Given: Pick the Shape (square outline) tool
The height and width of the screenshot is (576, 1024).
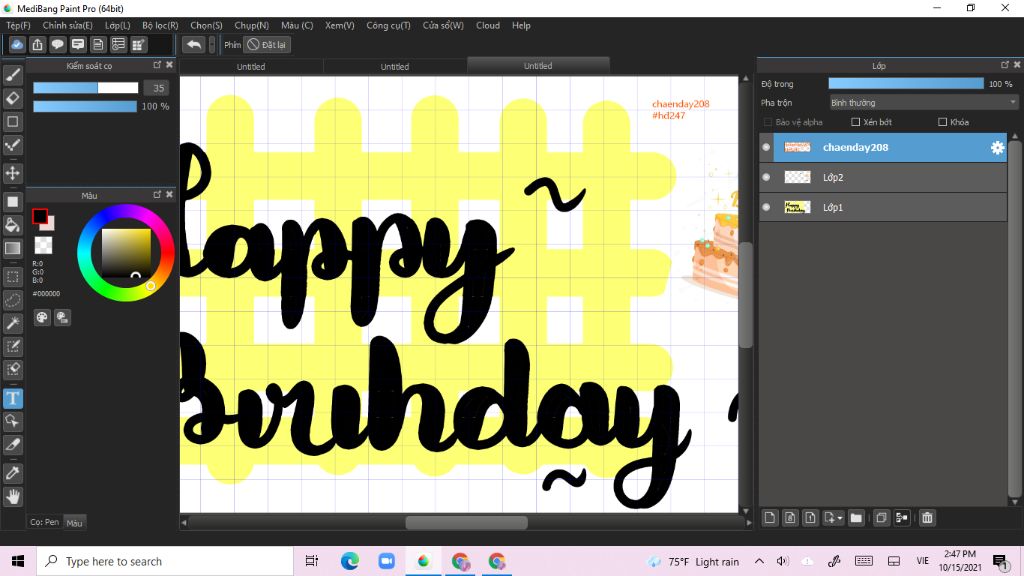Looking at the screenshot, I should (x=12, y=121).
